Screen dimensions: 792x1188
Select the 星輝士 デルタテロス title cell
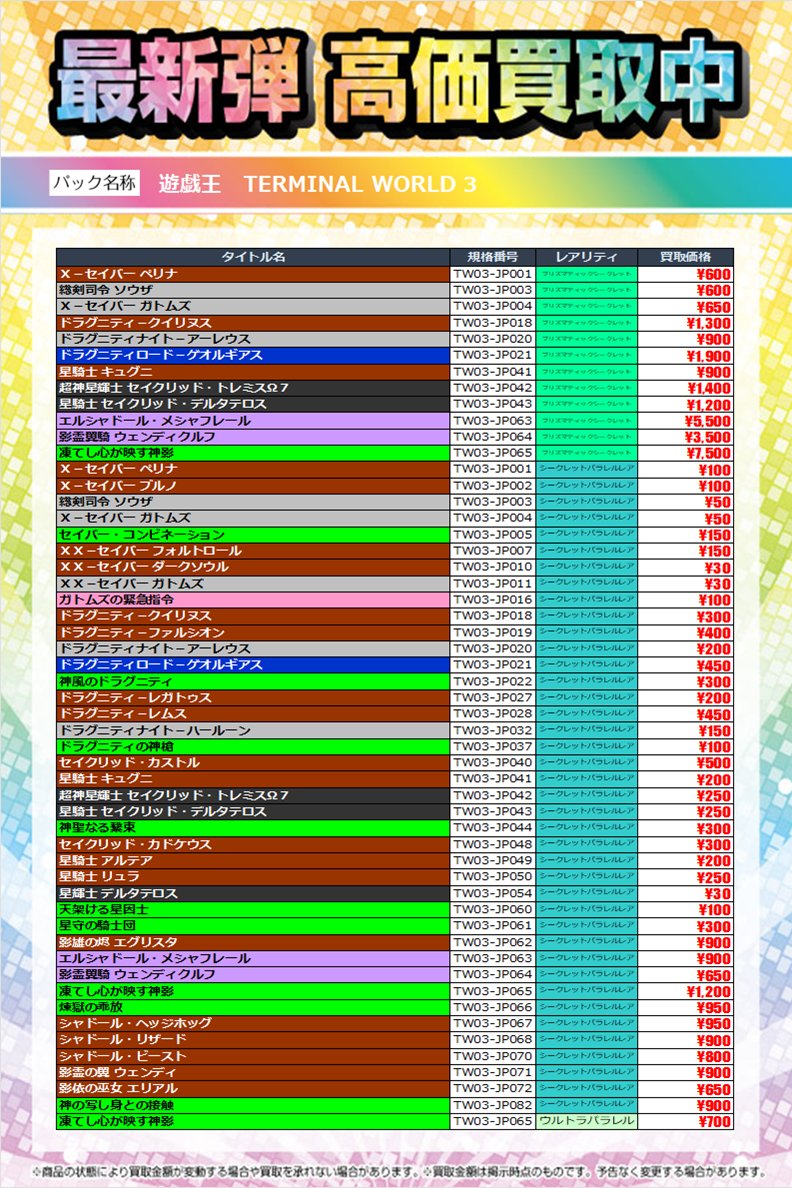[253, 893]
